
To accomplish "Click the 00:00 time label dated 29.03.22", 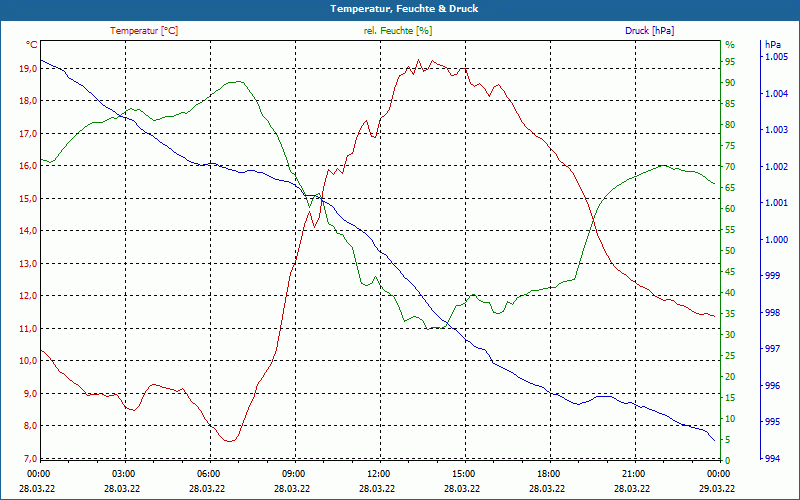I will click(x=719, y=473).
